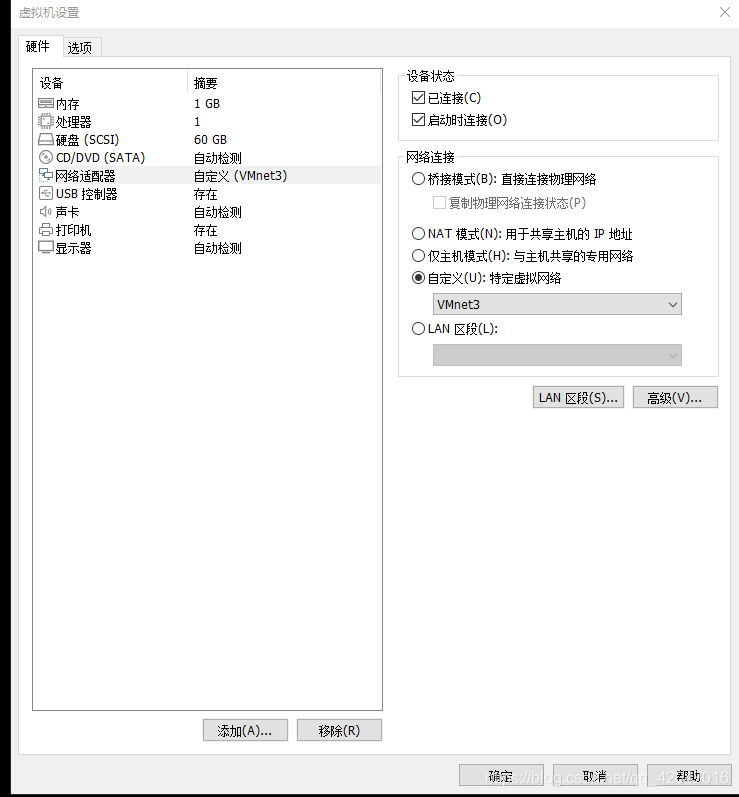Screen dimensions: 739x797
Task: Click the 添加(A)... button
Action: [x=245, y=730]
